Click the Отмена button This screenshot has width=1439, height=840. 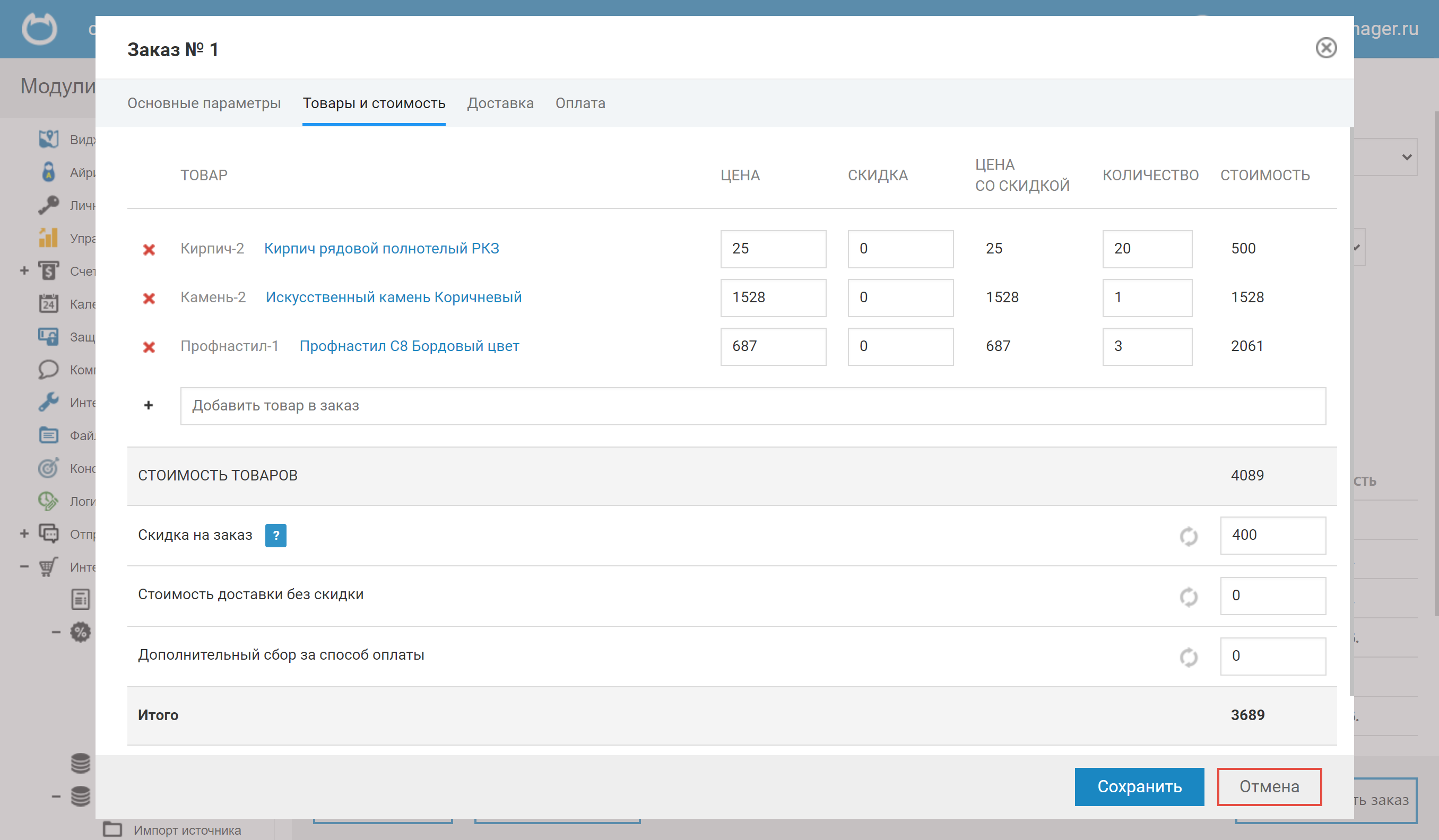[1269, 787]
